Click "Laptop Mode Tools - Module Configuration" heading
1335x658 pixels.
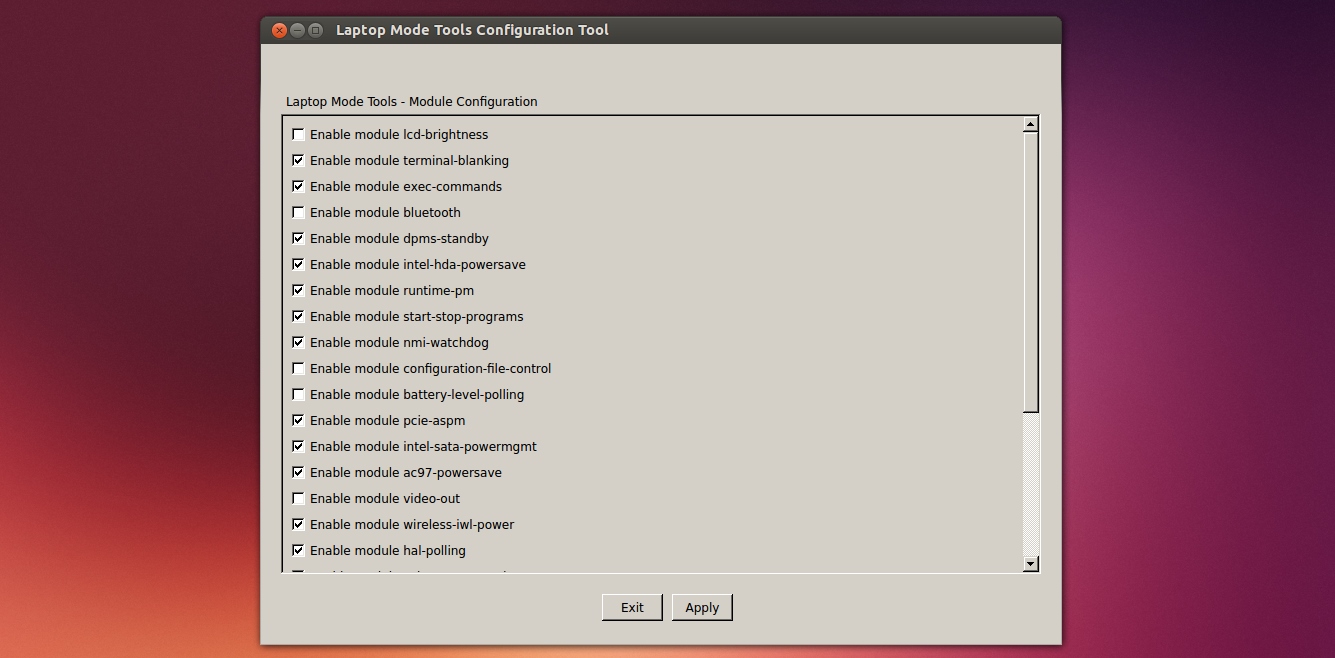412,101
